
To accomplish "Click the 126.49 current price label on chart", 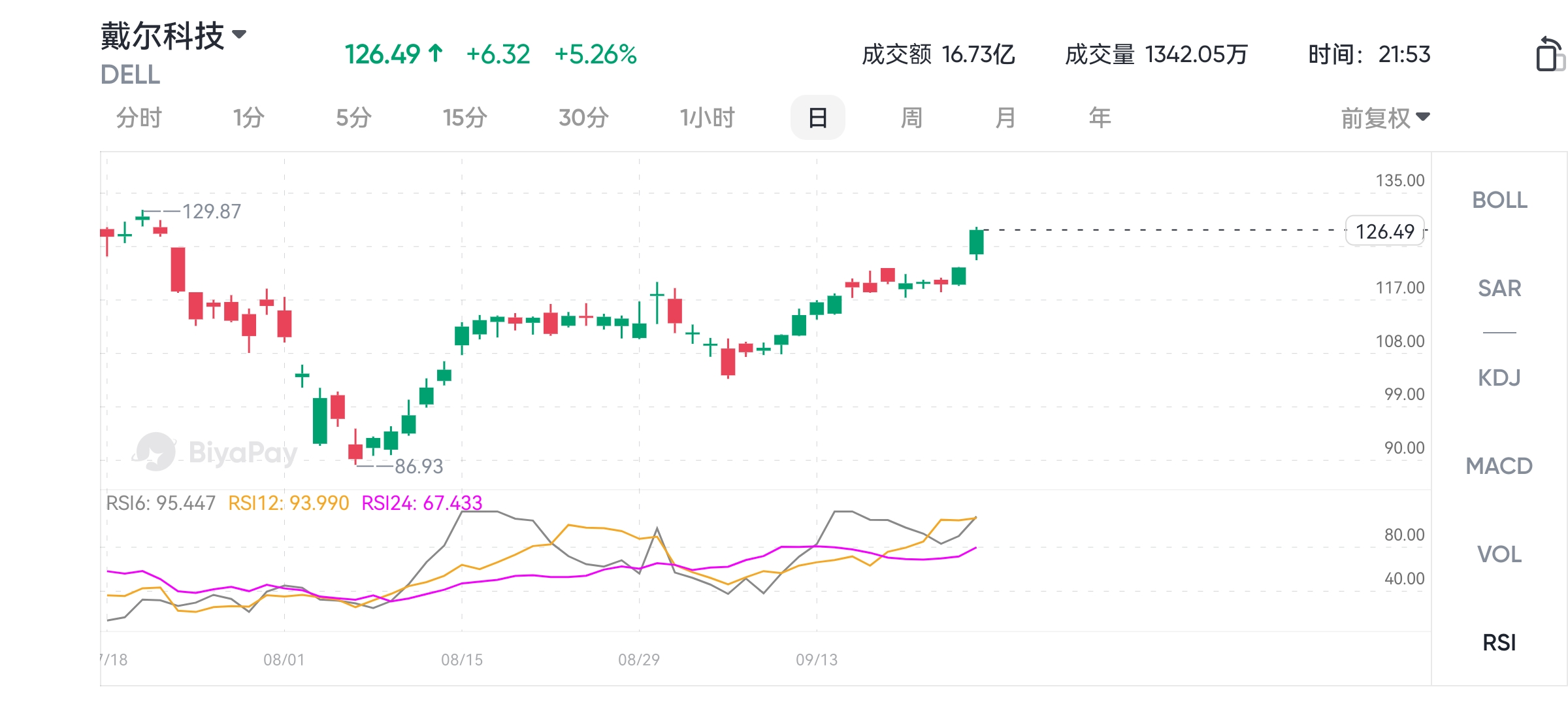I will [x=1385, y=231].
